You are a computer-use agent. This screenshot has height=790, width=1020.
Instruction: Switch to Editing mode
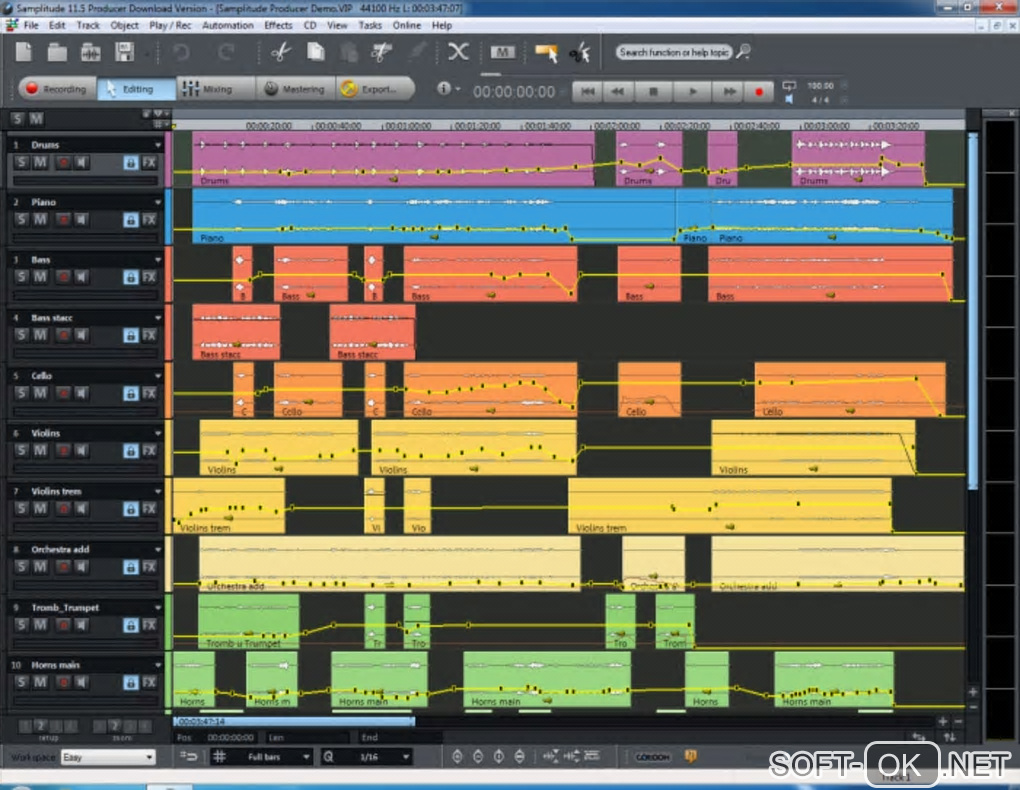coord(136,89)
